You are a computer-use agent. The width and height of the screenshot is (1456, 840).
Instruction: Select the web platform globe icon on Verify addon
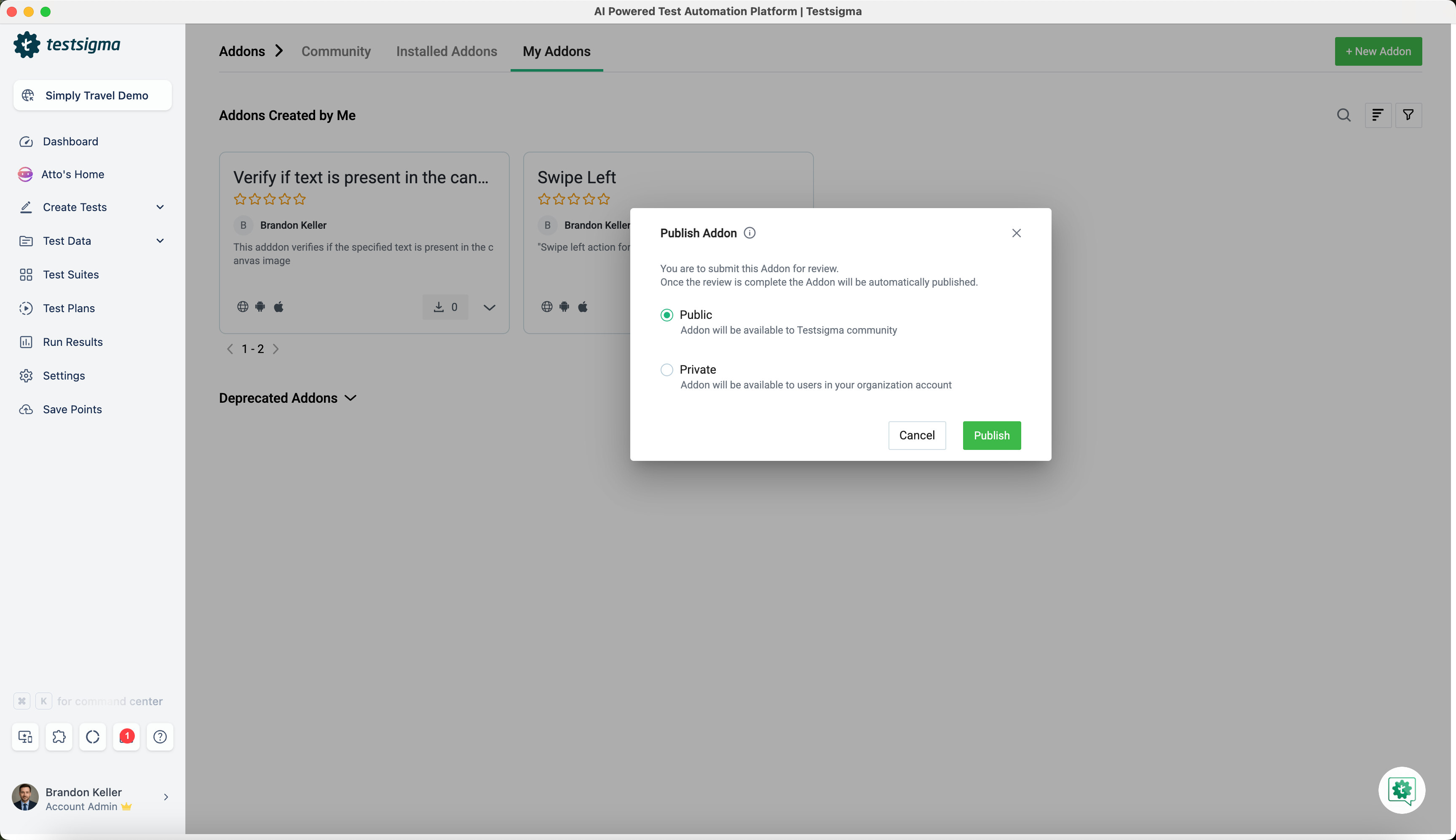(x=242, y=306)
